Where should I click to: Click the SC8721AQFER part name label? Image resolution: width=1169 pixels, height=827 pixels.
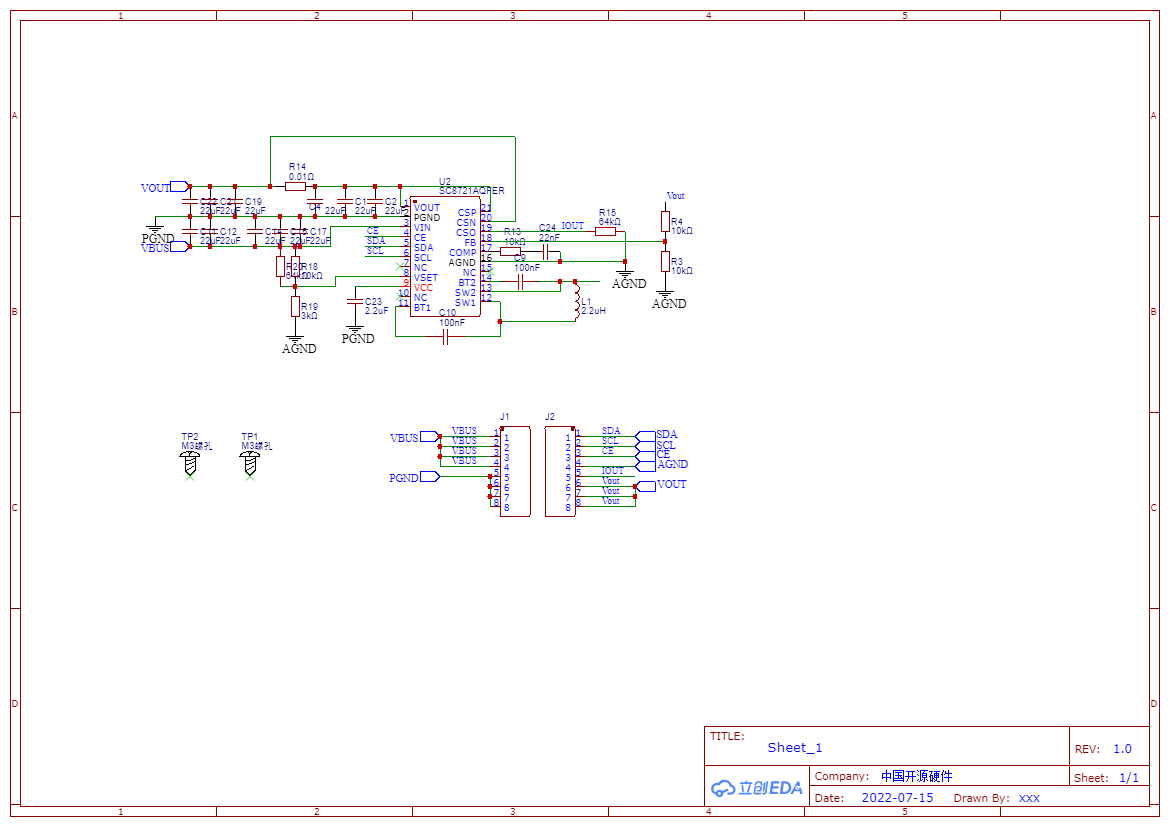(471, 191)
